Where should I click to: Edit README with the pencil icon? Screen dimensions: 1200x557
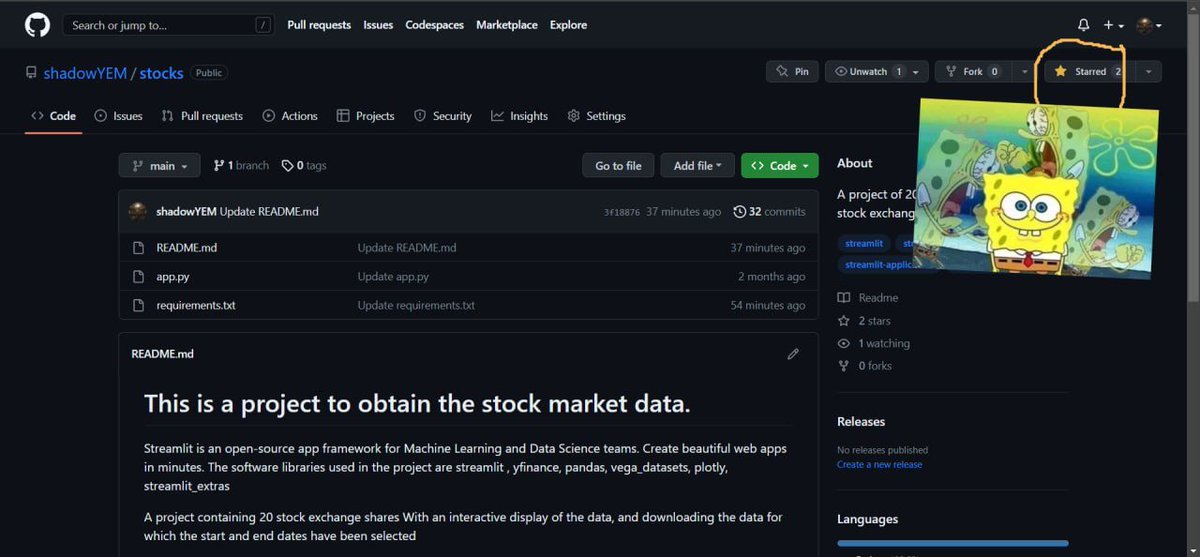[793, 354]
